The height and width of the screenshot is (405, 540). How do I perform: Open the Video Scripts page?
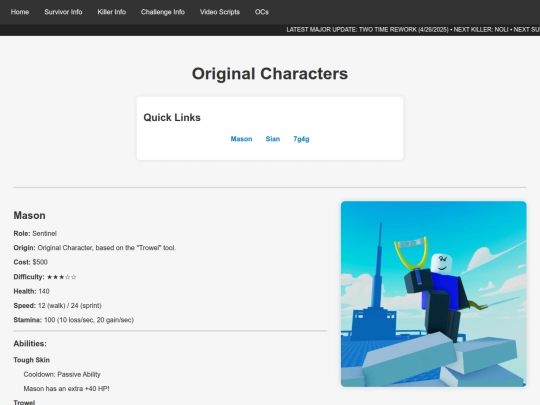click(220, 12)
